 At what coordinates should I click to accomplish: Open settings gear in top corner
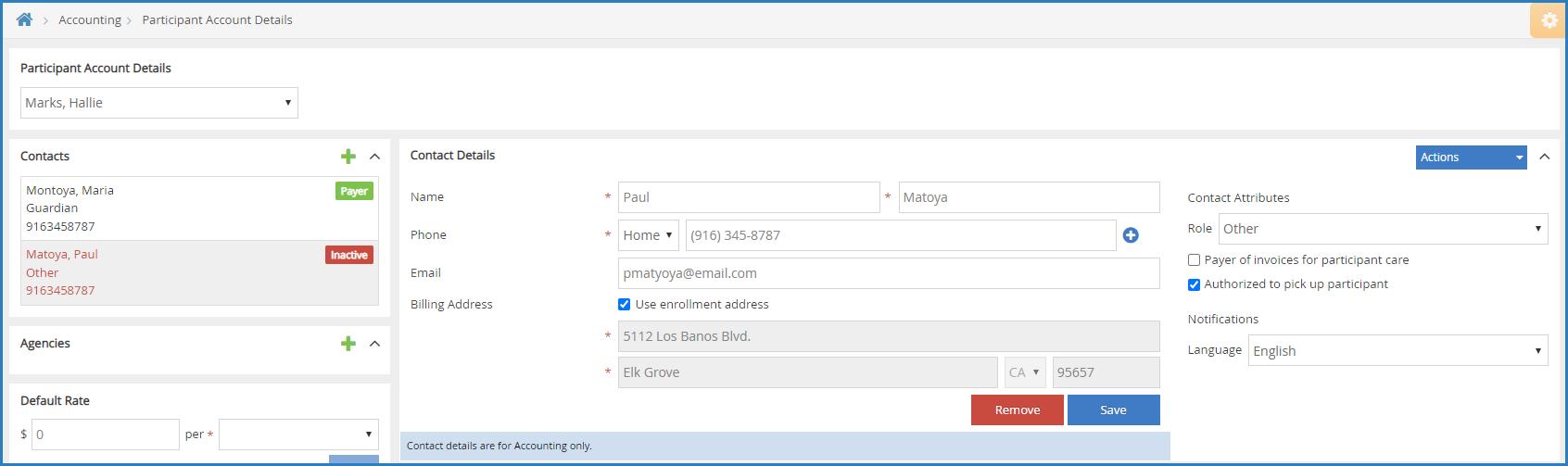point(1549,20)
